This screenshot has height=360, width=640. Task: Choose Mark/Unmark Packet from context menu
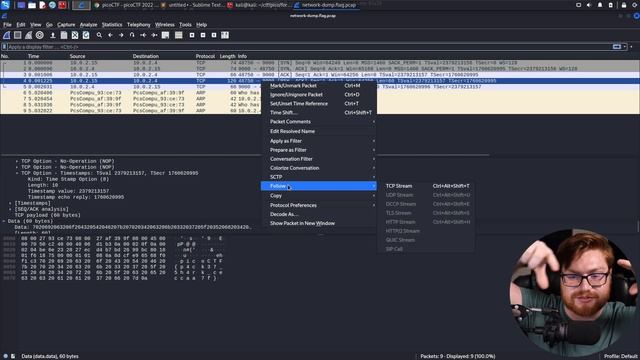click(x=318, y=86)
